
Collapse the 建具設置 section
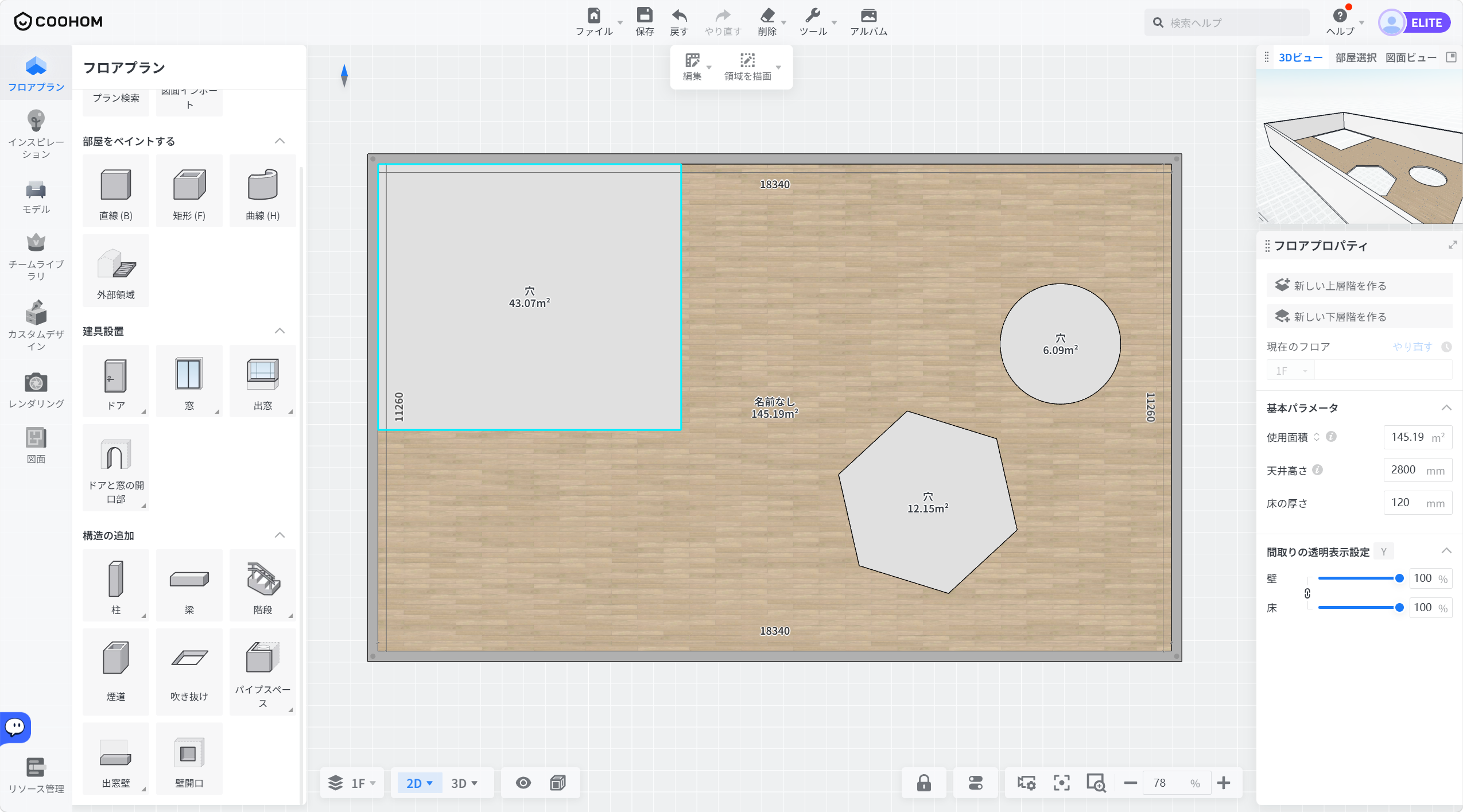280,331
